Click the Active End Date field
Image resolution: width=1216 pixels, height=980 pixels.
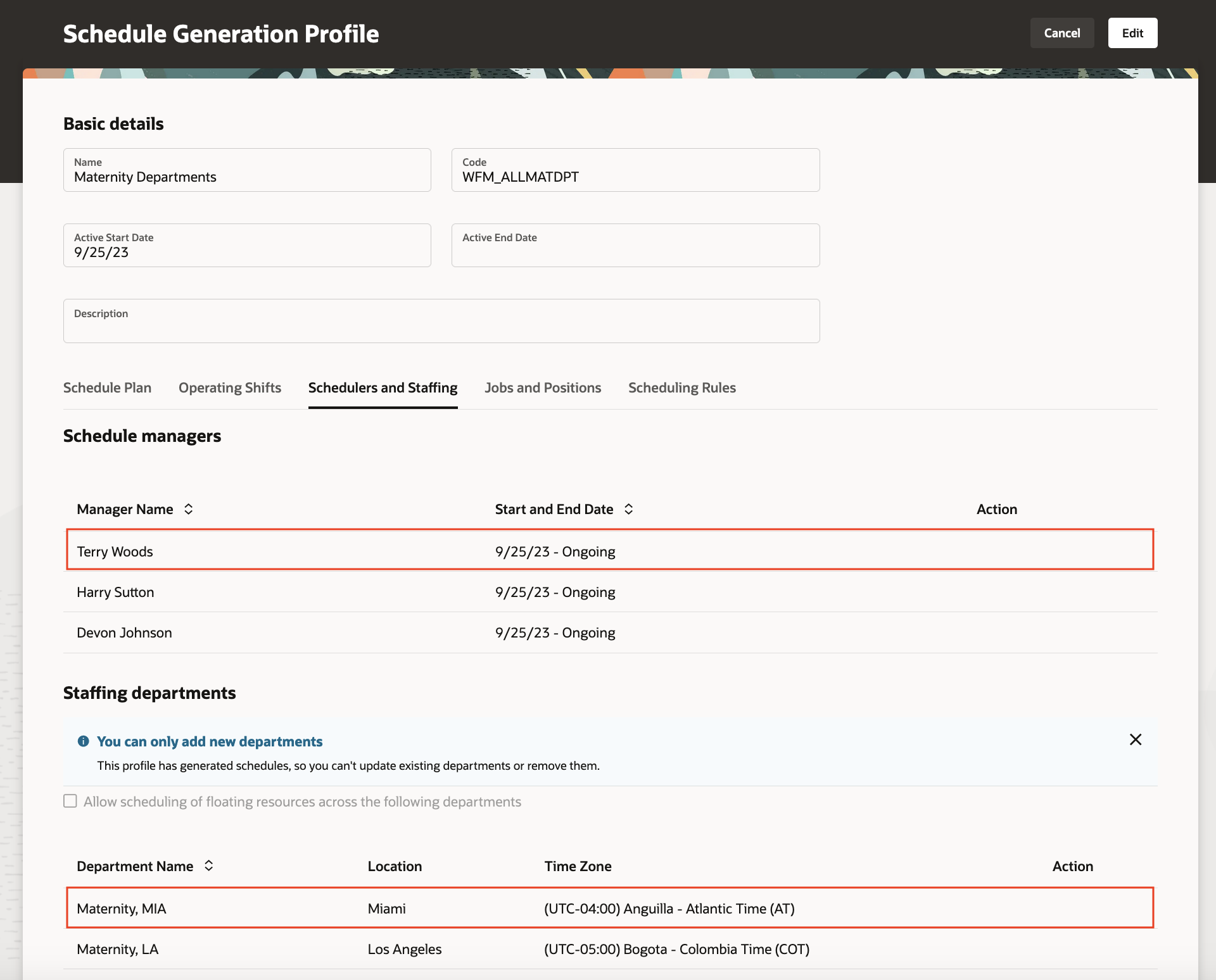pyautogui.click(x=635, y=246)
